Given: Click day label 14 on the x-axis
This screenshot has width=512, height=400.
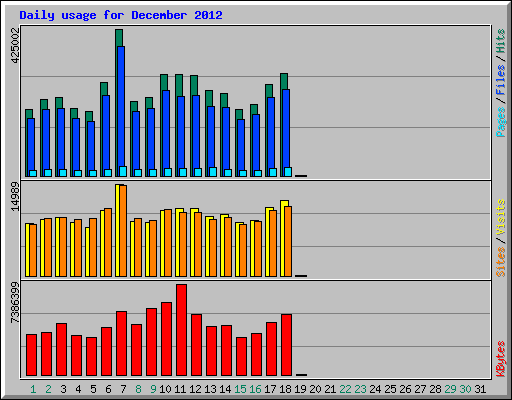Looking at the screenshot, I should [225, 389].
